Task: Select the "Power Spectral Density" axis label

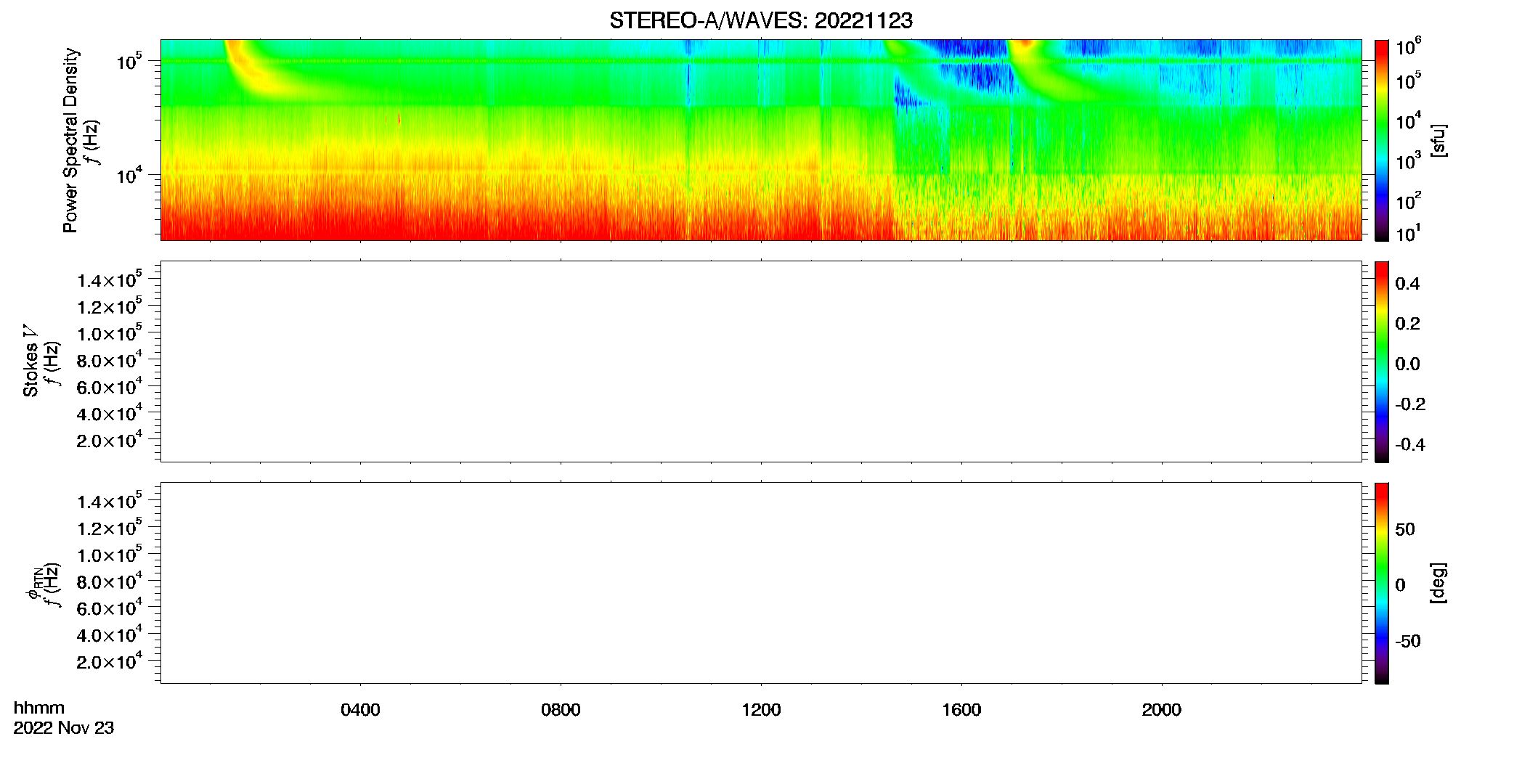Action: [70, 140]
